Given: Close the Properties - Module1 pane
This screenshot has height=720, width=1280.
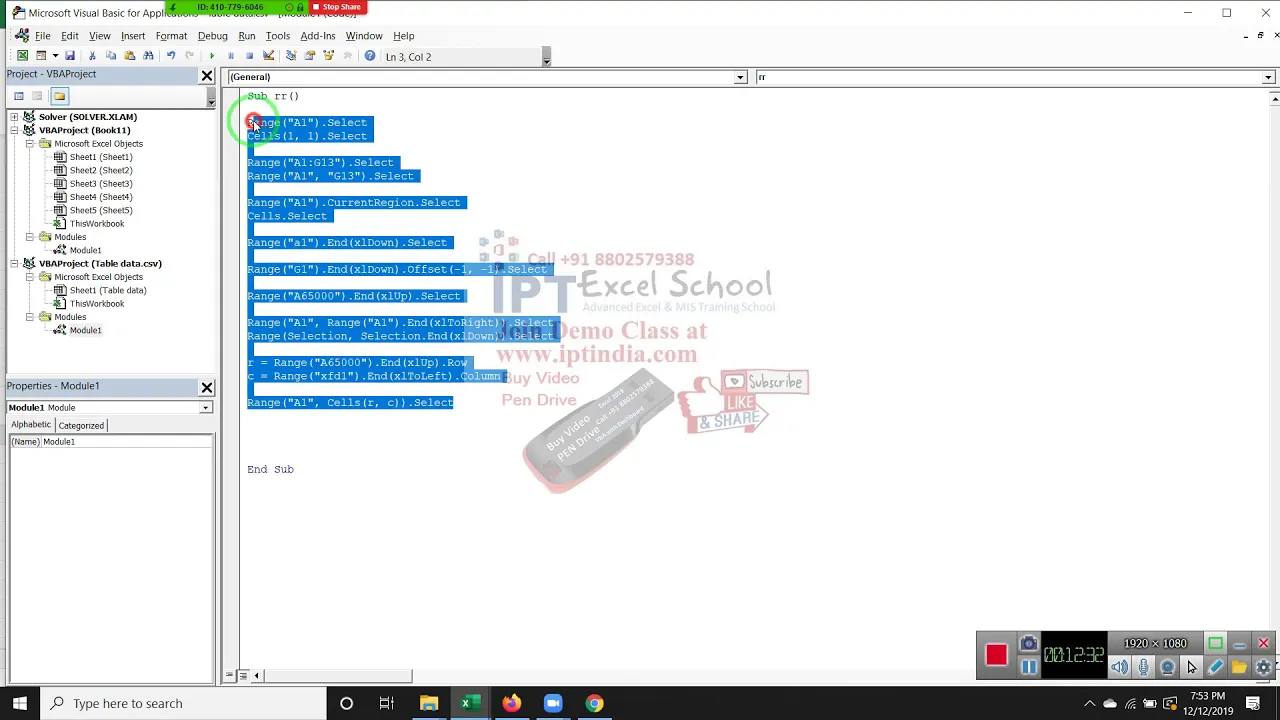Looking at the screenshot, I should 207,387.
